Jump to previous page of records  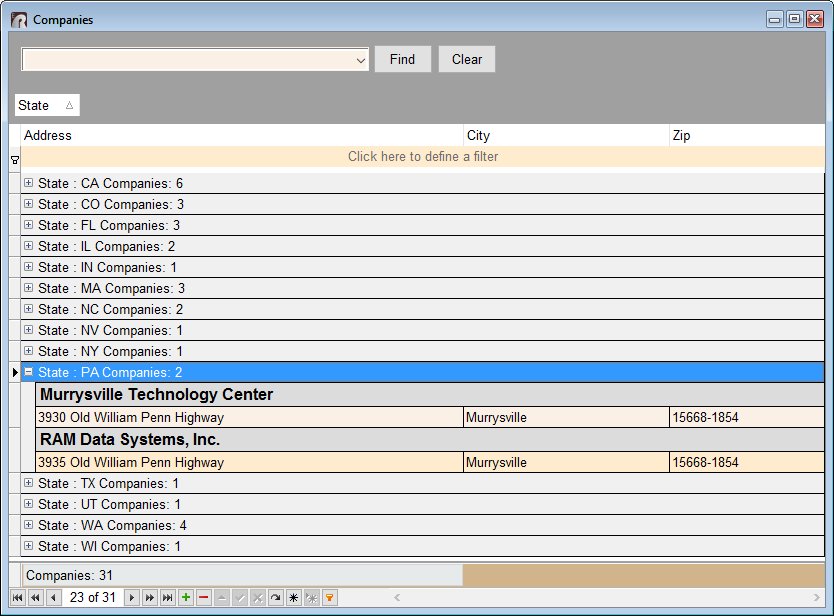35,597
